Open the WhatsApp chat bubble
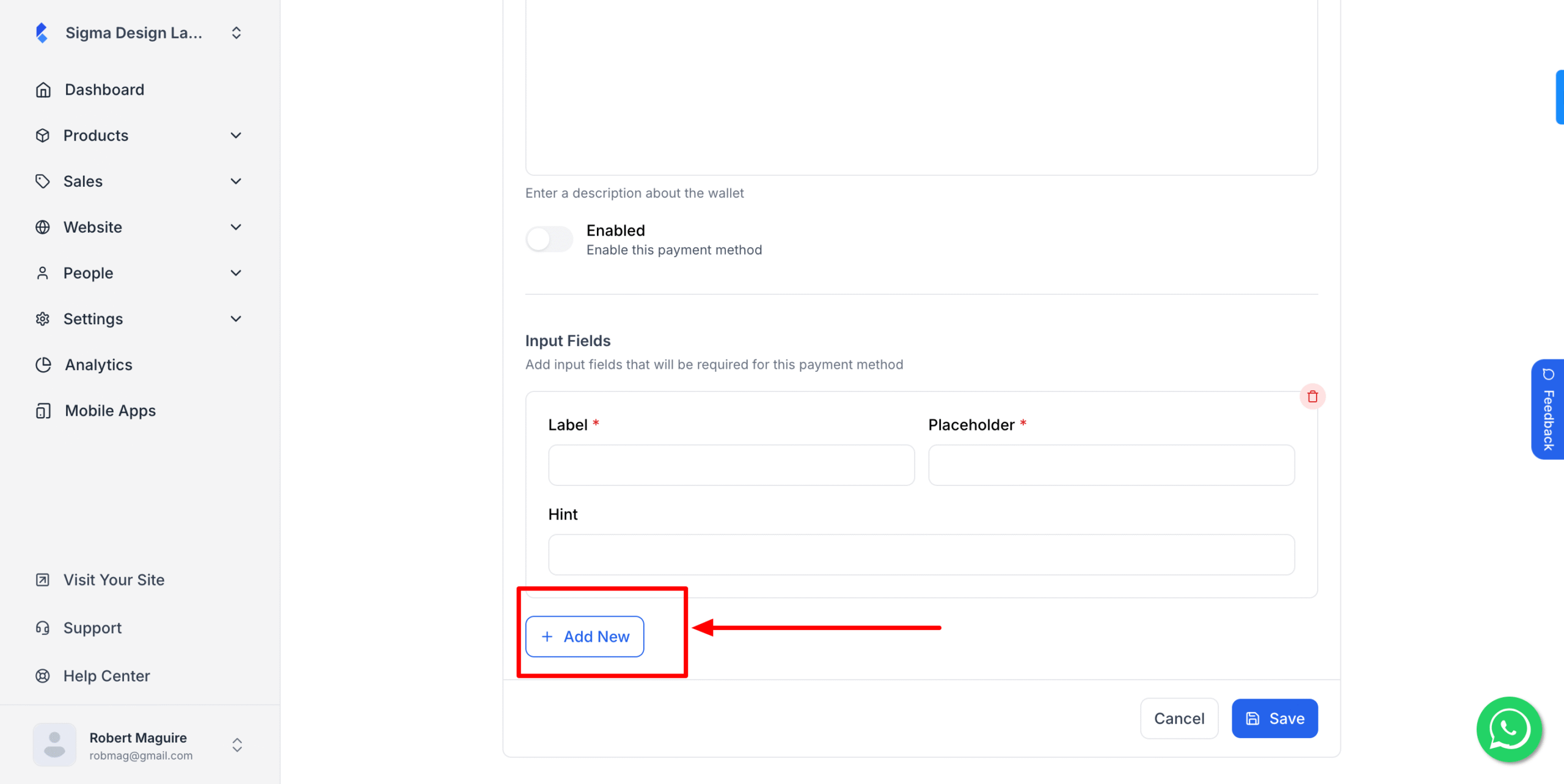This screenshot has width=1564, height=784. 1508,729
